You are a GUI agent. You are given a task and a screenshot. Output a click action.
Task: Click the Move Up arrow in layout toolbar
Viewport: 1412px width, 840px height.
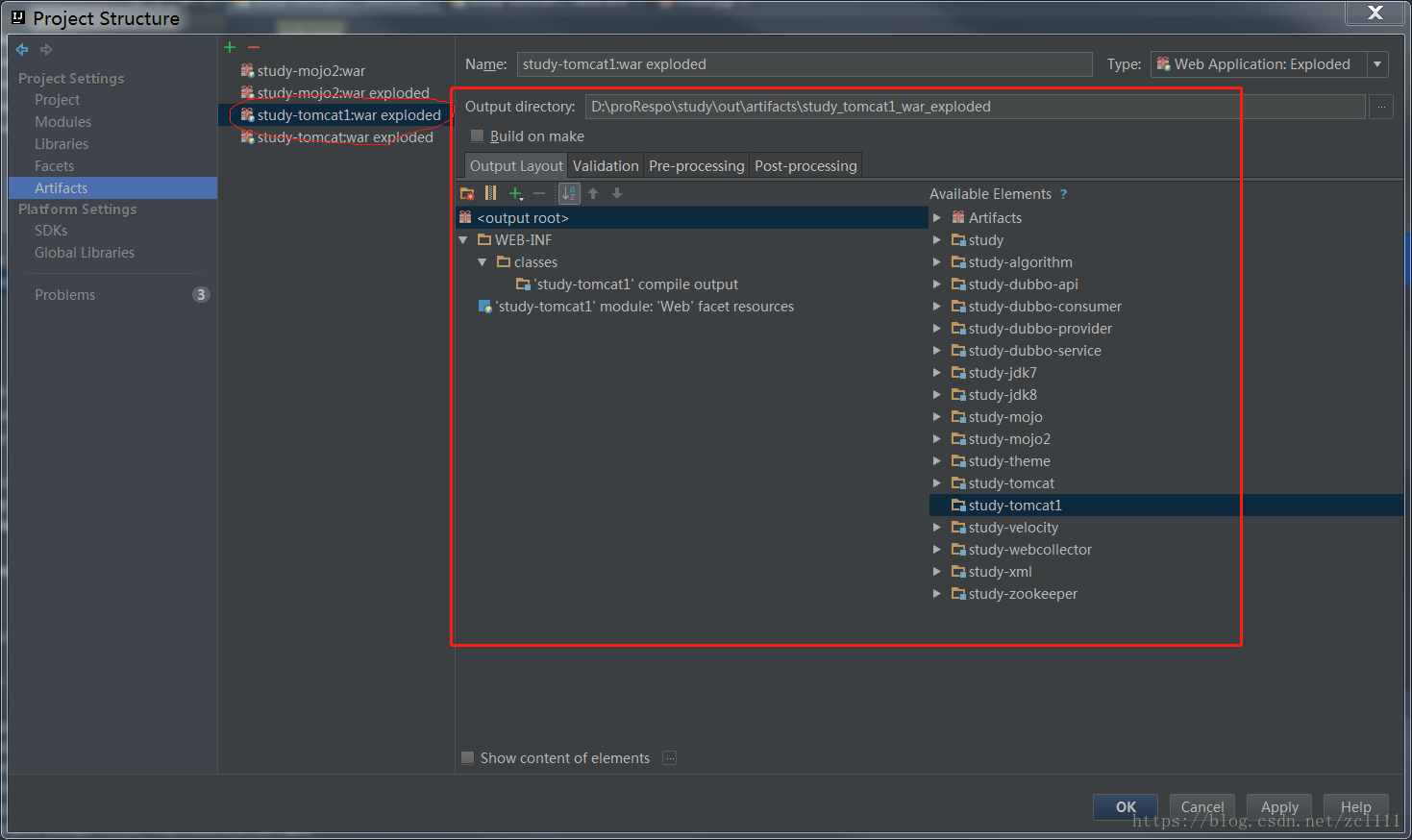point(593,193)
